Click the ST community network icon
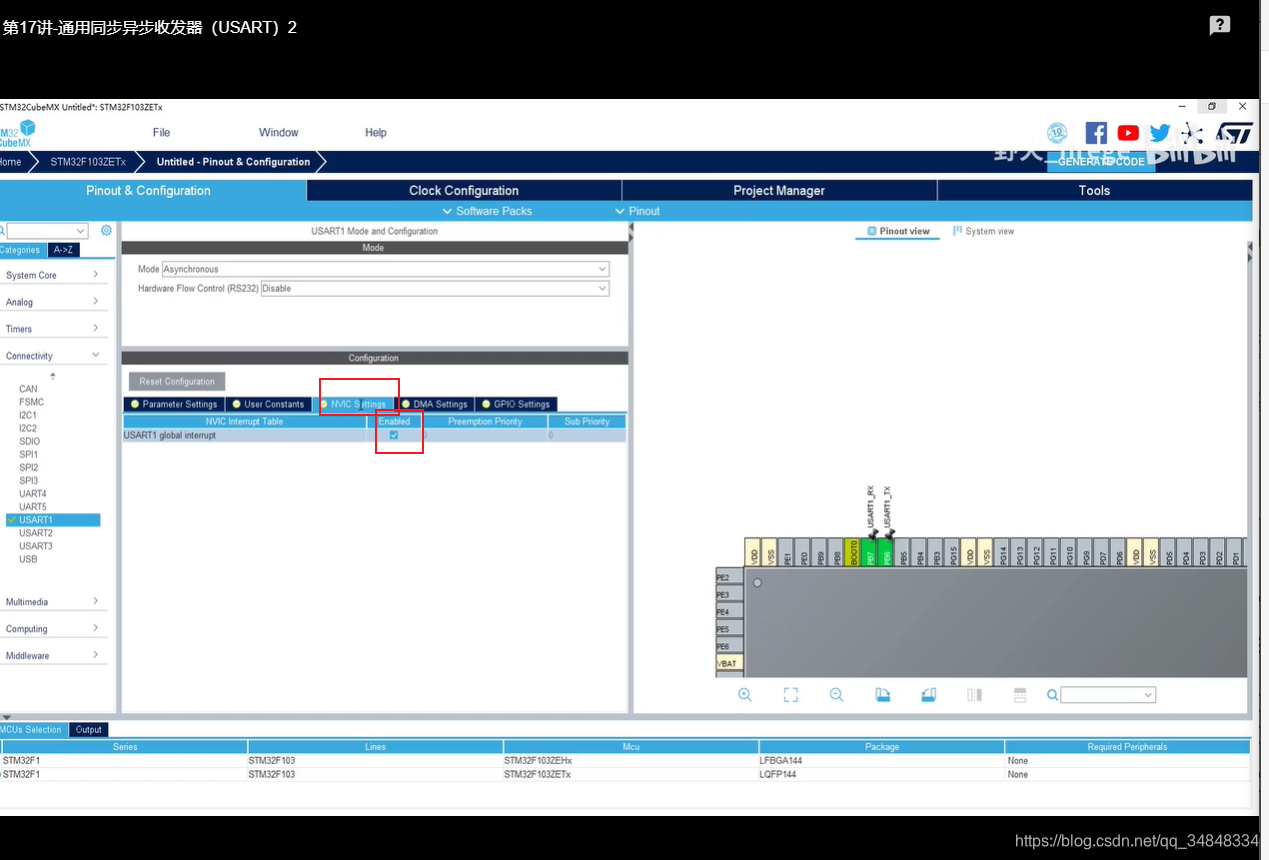 pos(1191,133)
